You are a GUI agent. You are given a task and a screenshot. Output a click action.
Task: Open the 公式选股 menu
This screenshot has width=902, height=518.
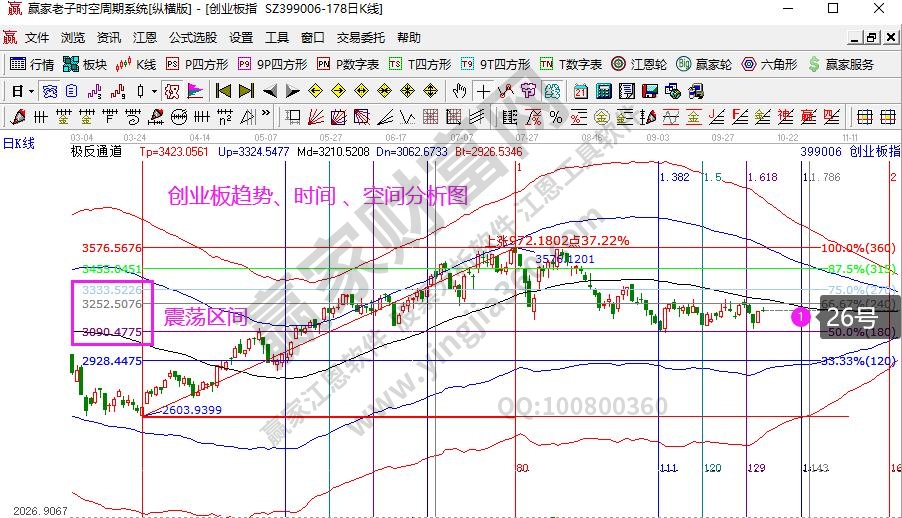pyautogui.click(x=193, y=38)
